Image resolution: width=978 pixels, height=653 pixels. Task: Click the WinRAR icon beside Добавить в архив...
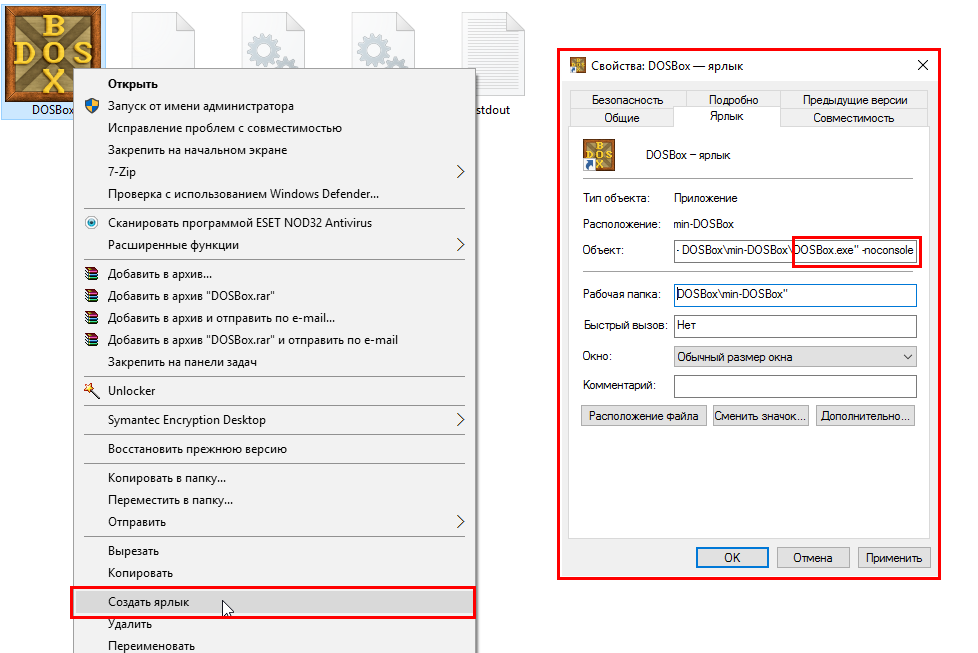tap(92, 274)
